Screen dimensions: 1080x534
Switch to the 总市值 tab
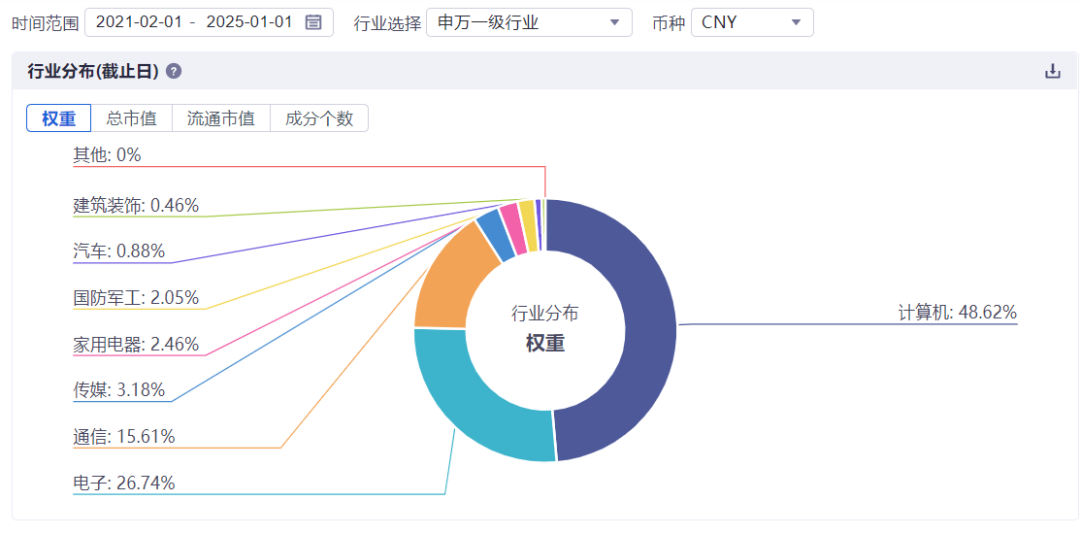[132, 118]
